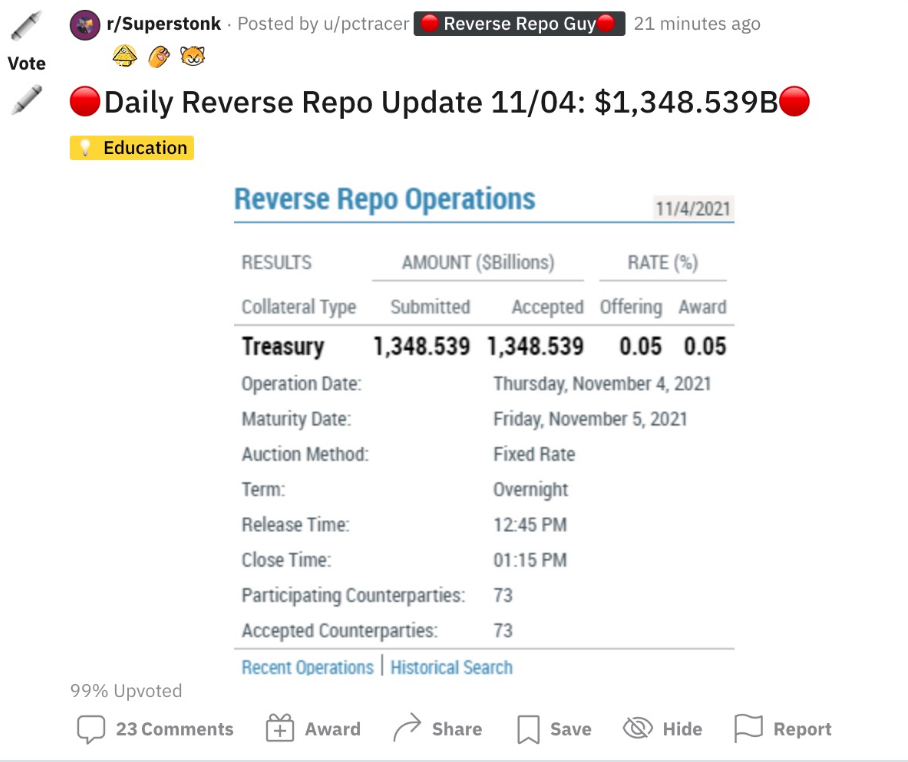Click the Offering rate 0.05
The image size is (908, 762).
(x=640, y=346)
